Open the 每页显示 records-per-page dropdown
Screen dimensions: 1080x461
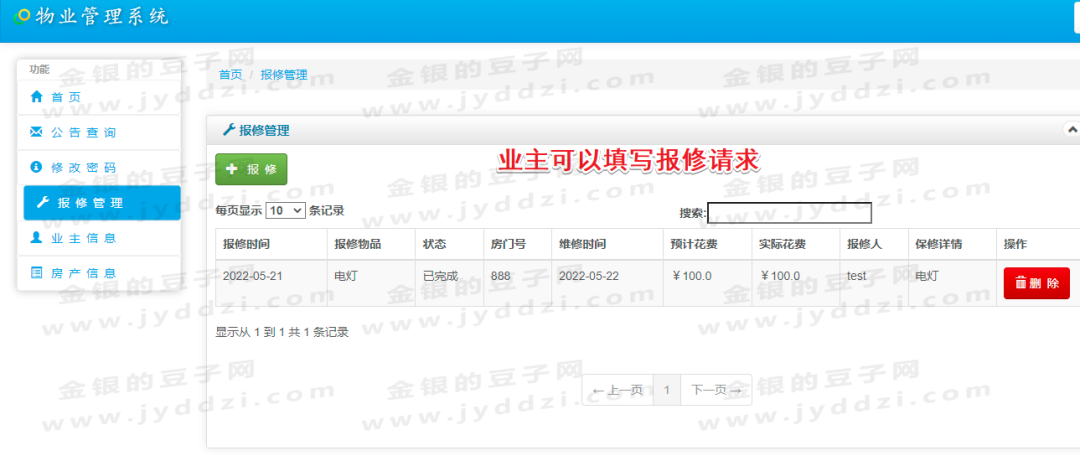[285, 211]
